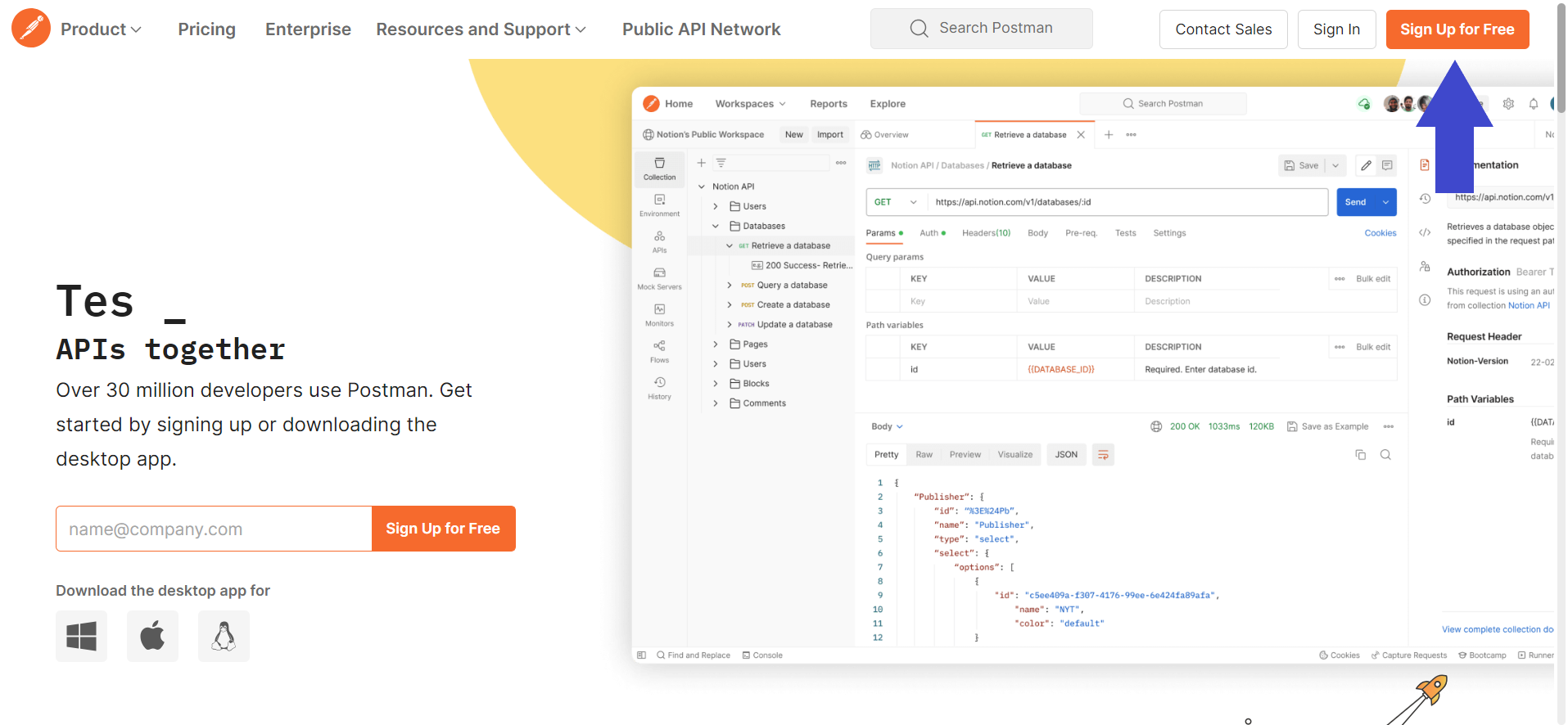Screen dimensions: 1568x725
Task: Open Console in the app footer
Action: [x=762, y=655]
